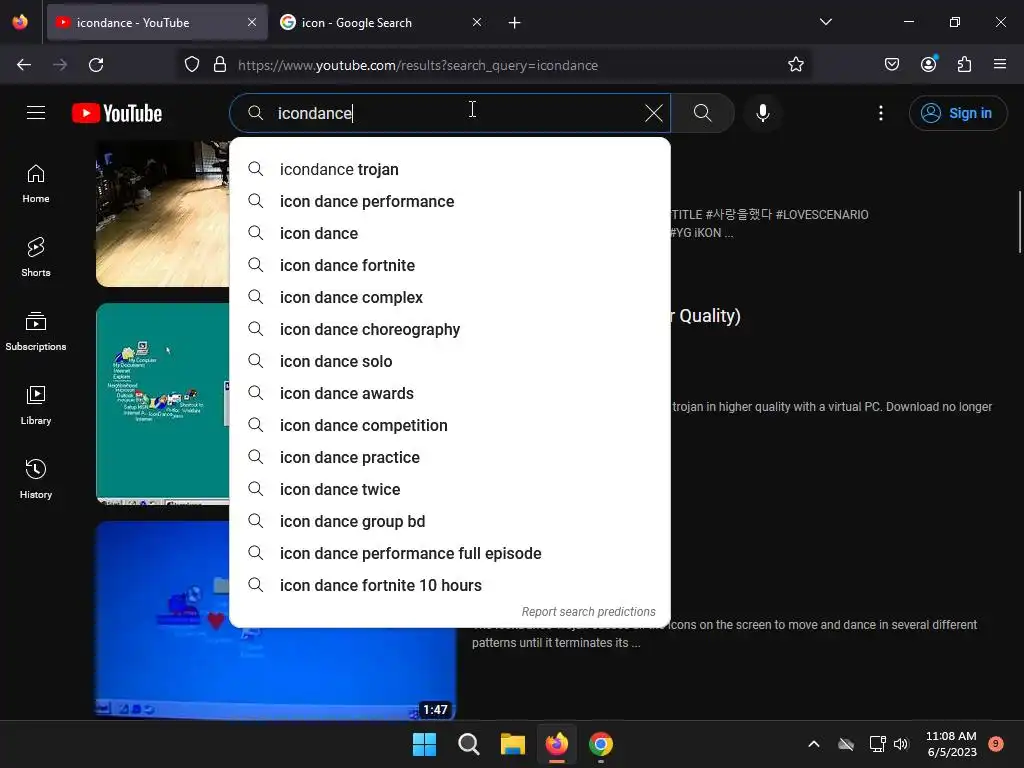Pick suggestion icon dance twice
The image size is (1024, 768).
click(x=450, y=489)
